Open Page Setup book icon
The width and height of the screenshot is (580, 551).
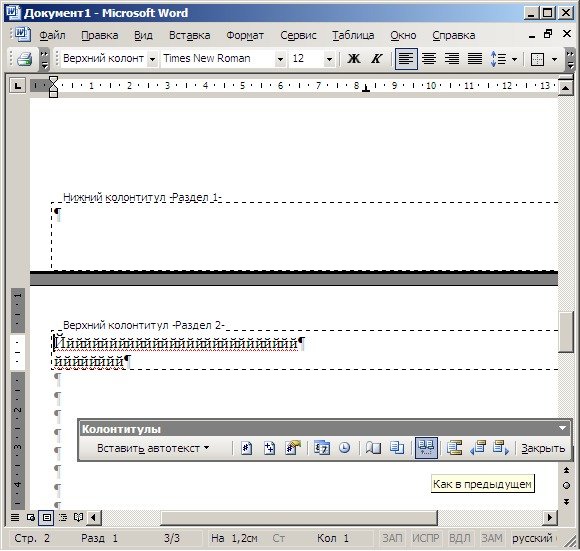click(373, 448)
